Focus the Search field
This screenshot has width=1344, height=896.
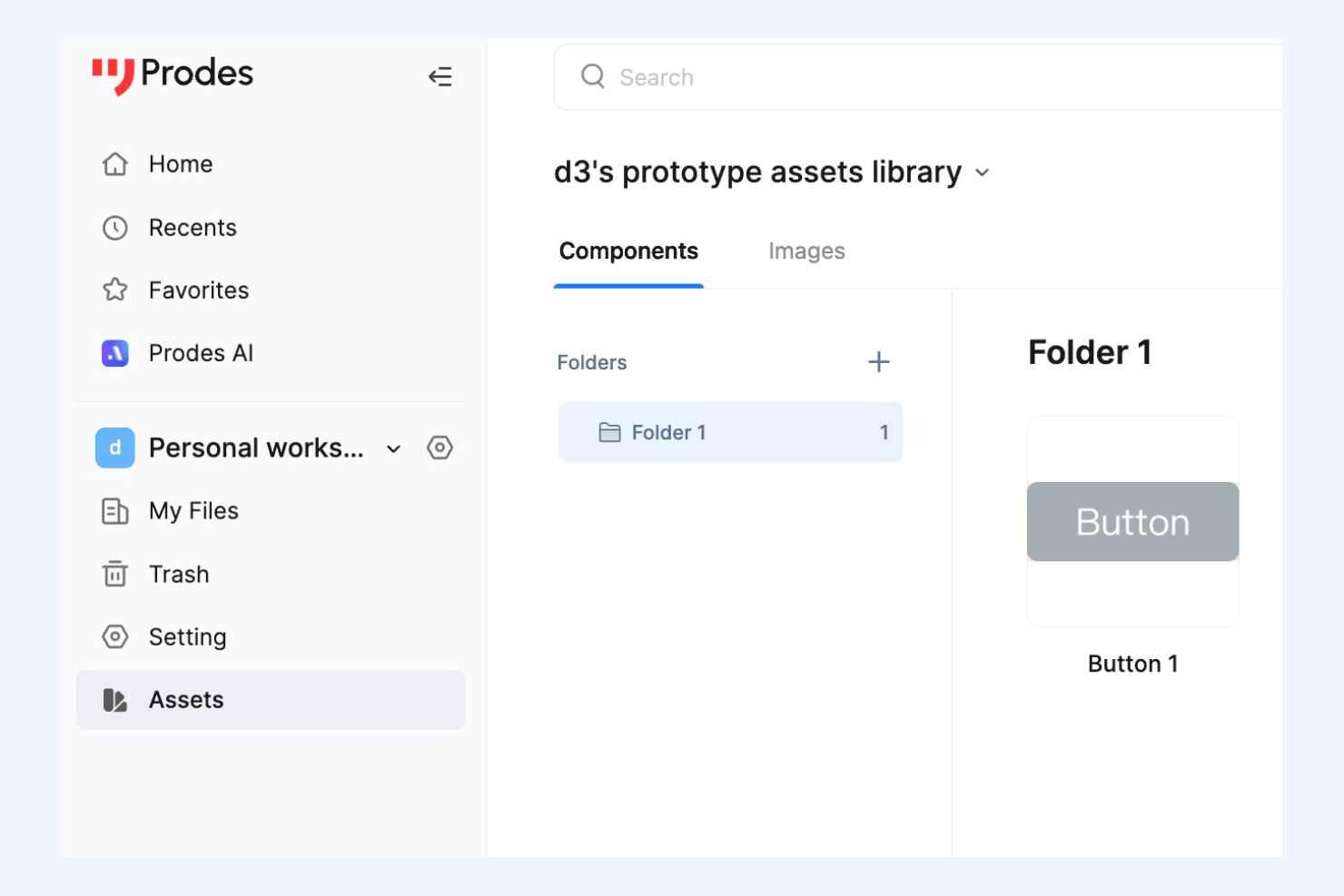918,77
